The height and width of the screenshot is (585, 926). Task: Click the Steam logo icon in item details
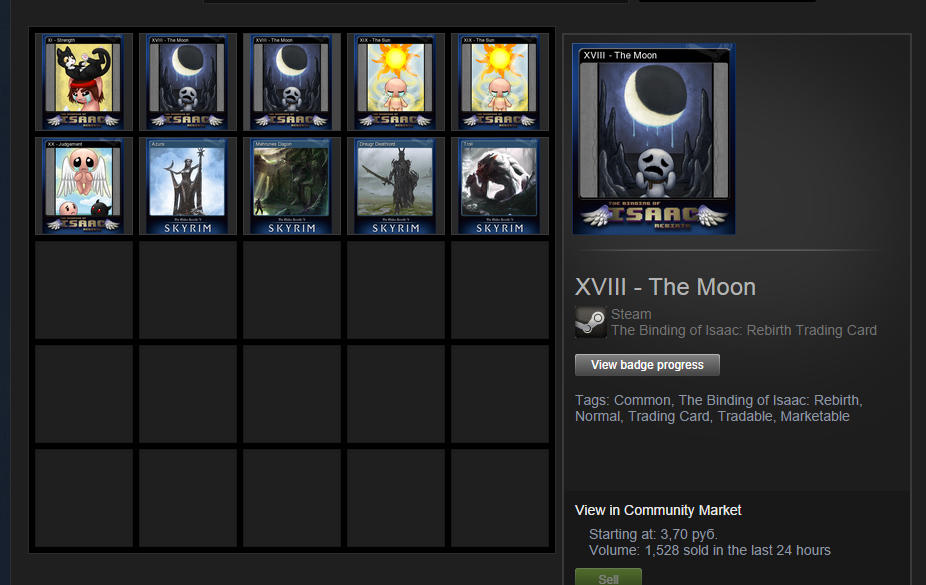(591, 322)
